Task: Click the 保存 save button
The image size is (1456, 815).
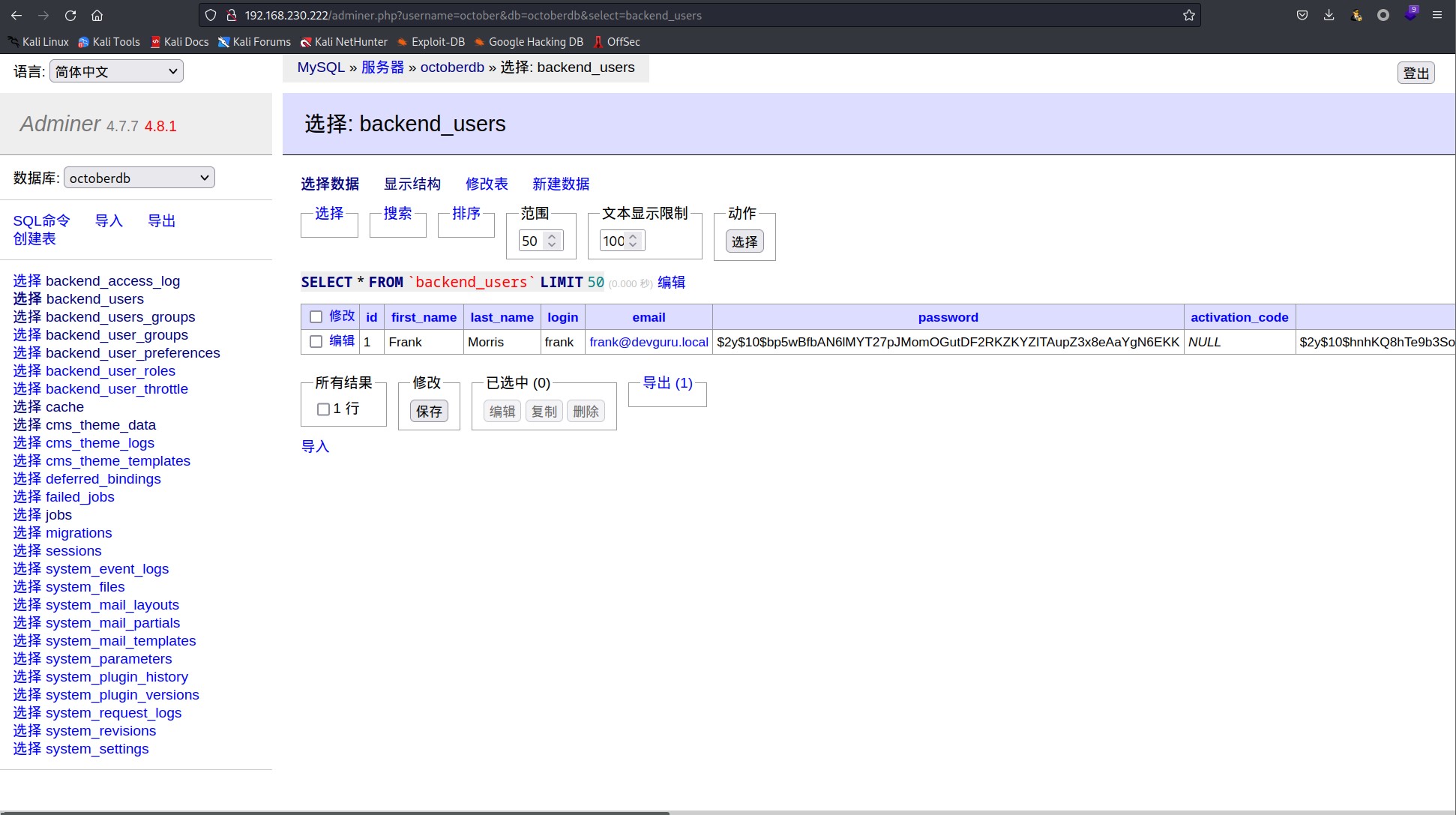Action: click(429, 411)
